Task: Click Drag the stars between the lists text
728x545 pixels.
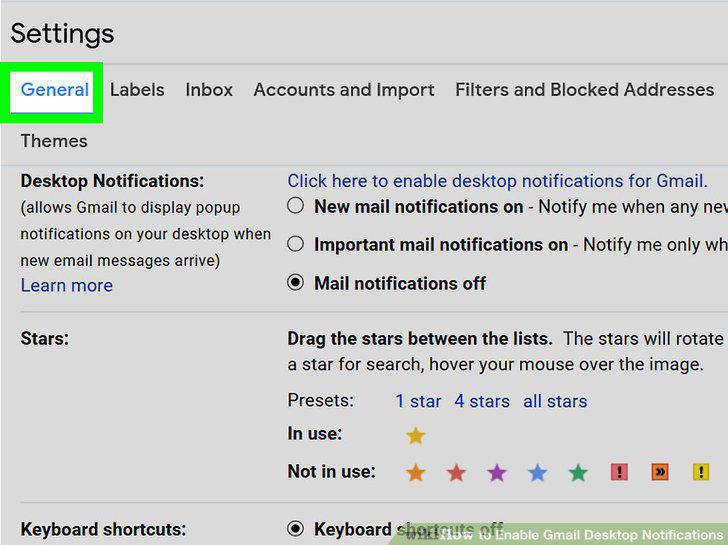Action: [420, 339]
